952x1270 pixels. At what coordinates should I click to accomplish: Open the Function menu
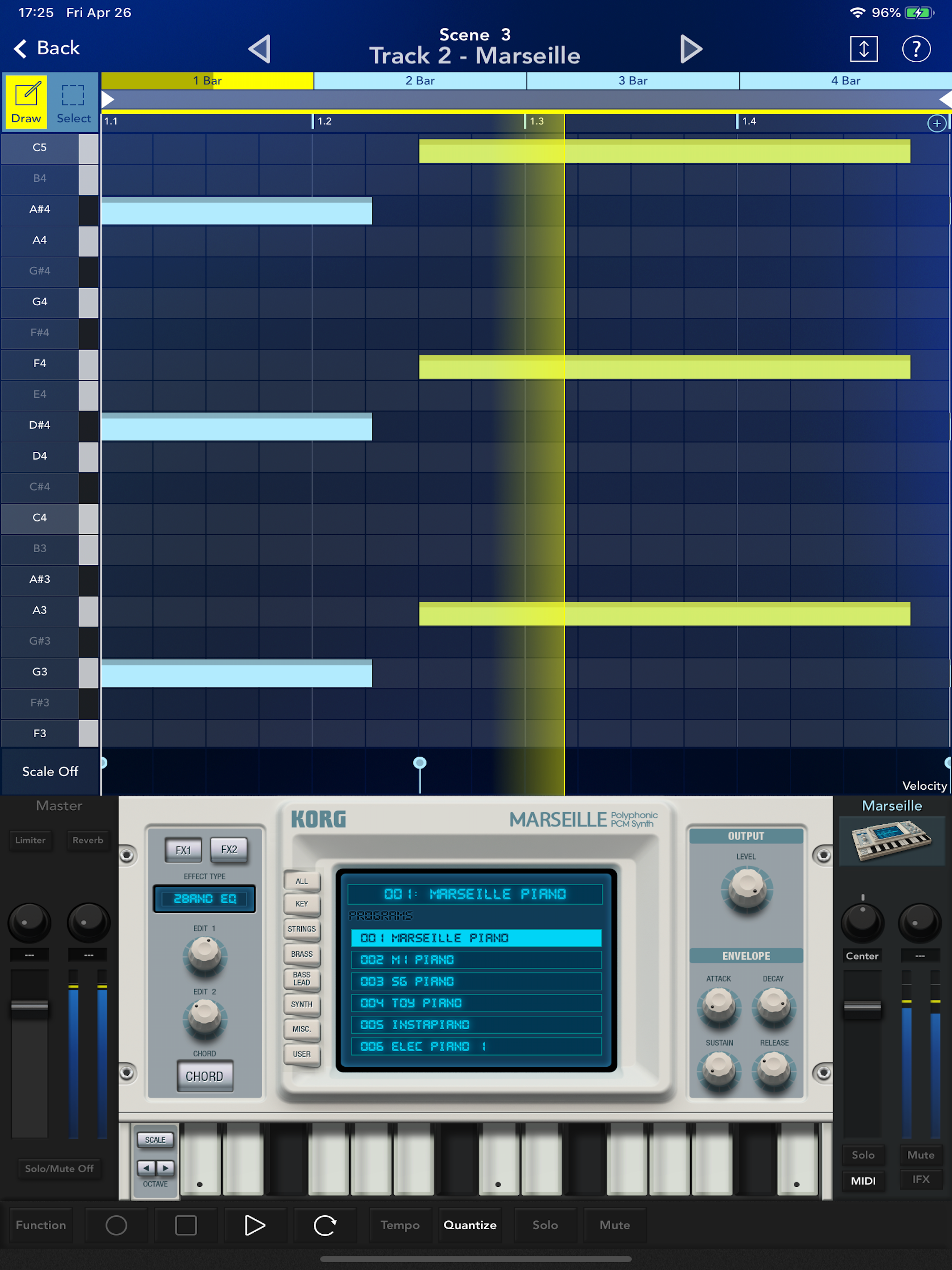(x=41, y=1225)
